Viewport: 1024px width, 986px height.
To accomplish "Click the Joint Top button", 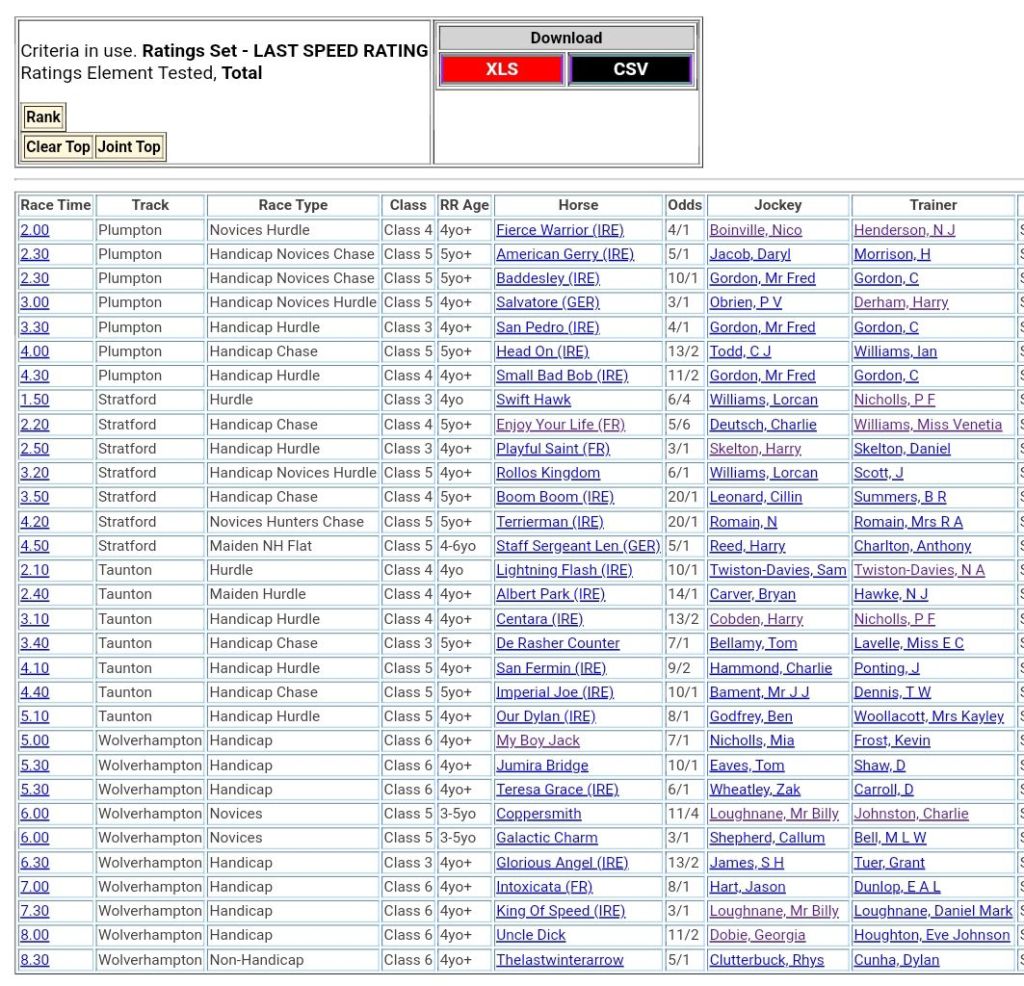I will [x=129, y=147].
